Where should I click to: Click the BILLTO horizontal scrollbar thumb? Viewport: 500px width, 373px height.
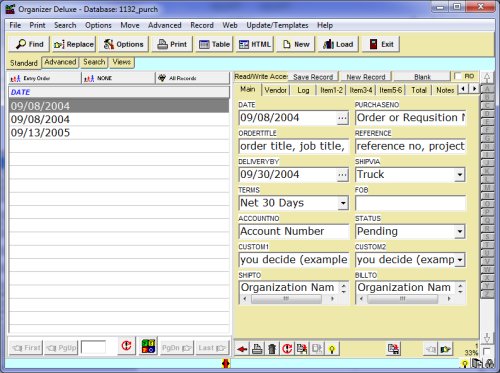coord(403,299)
